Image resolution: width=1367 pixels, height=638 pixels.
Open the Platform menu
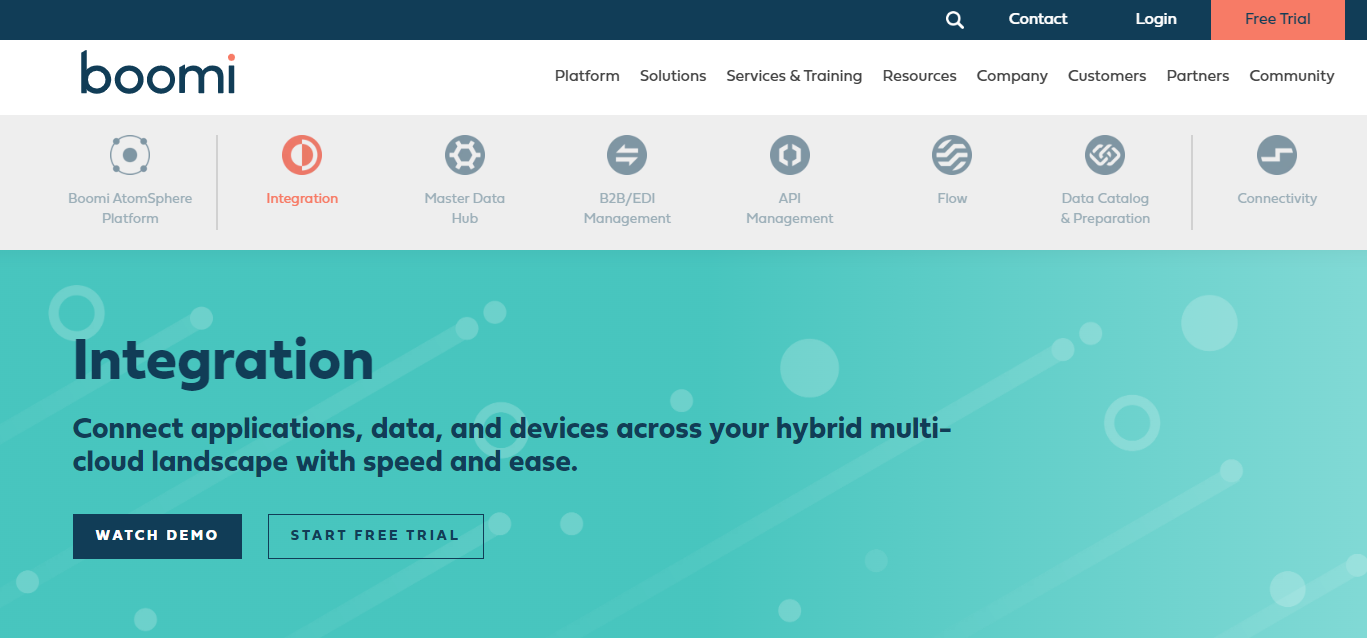tap(587, 76)
